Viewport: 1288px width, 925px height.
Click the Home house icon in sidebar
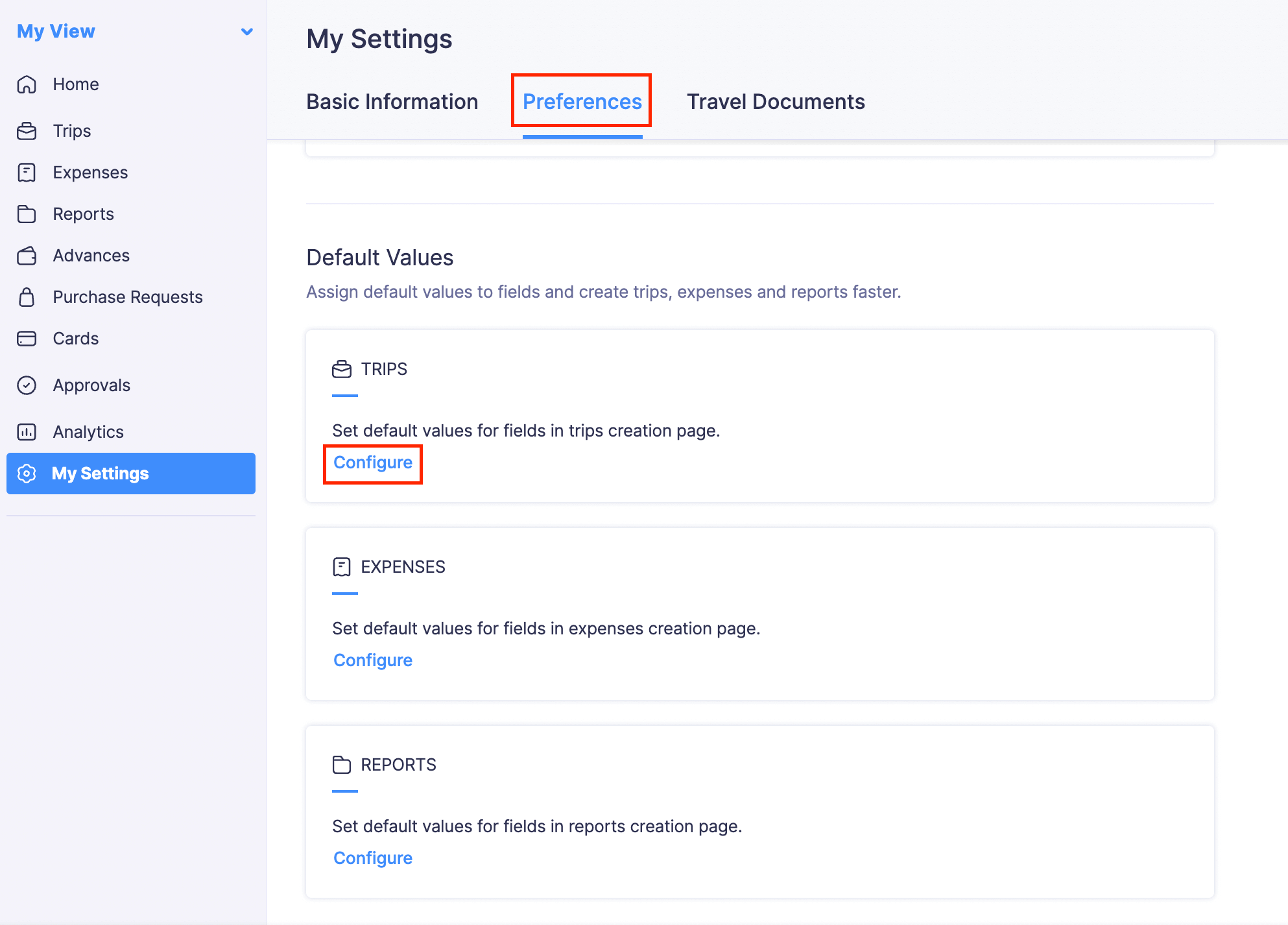pos(27,84)
